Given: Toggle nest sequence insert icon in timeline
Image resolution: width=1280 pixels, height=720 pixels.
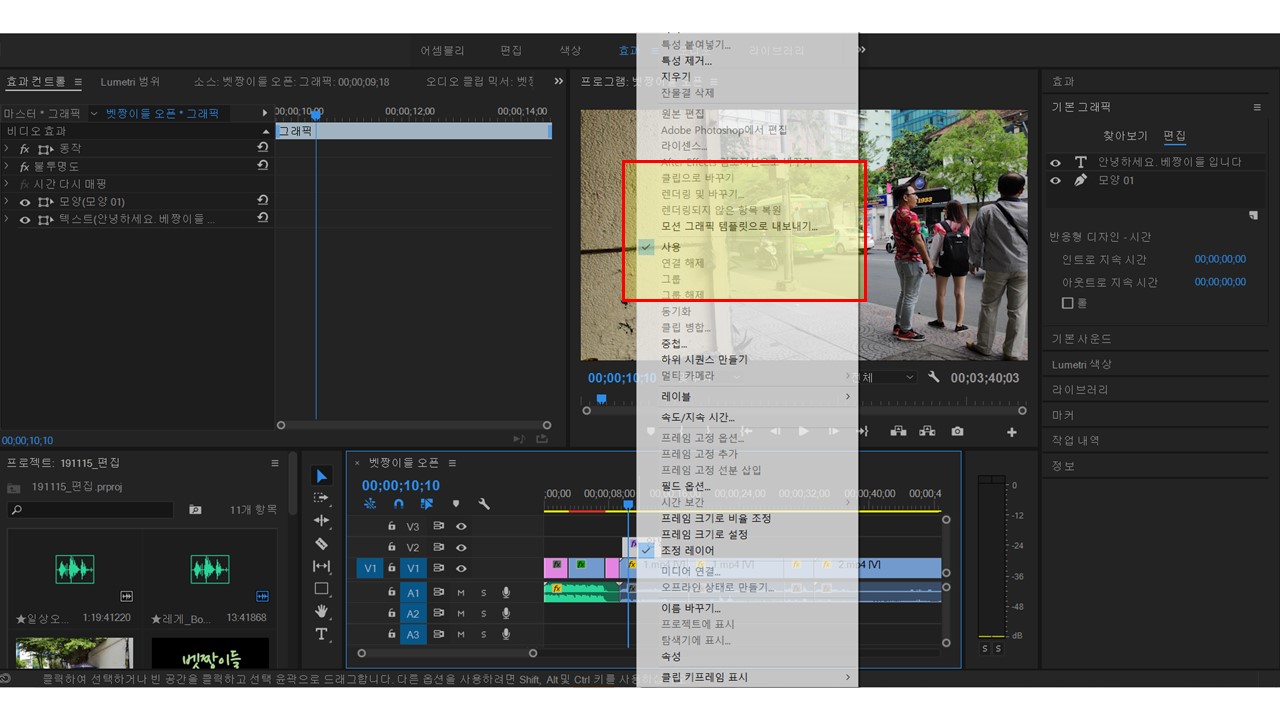Looking at the screenshot, I should [370, 504].
